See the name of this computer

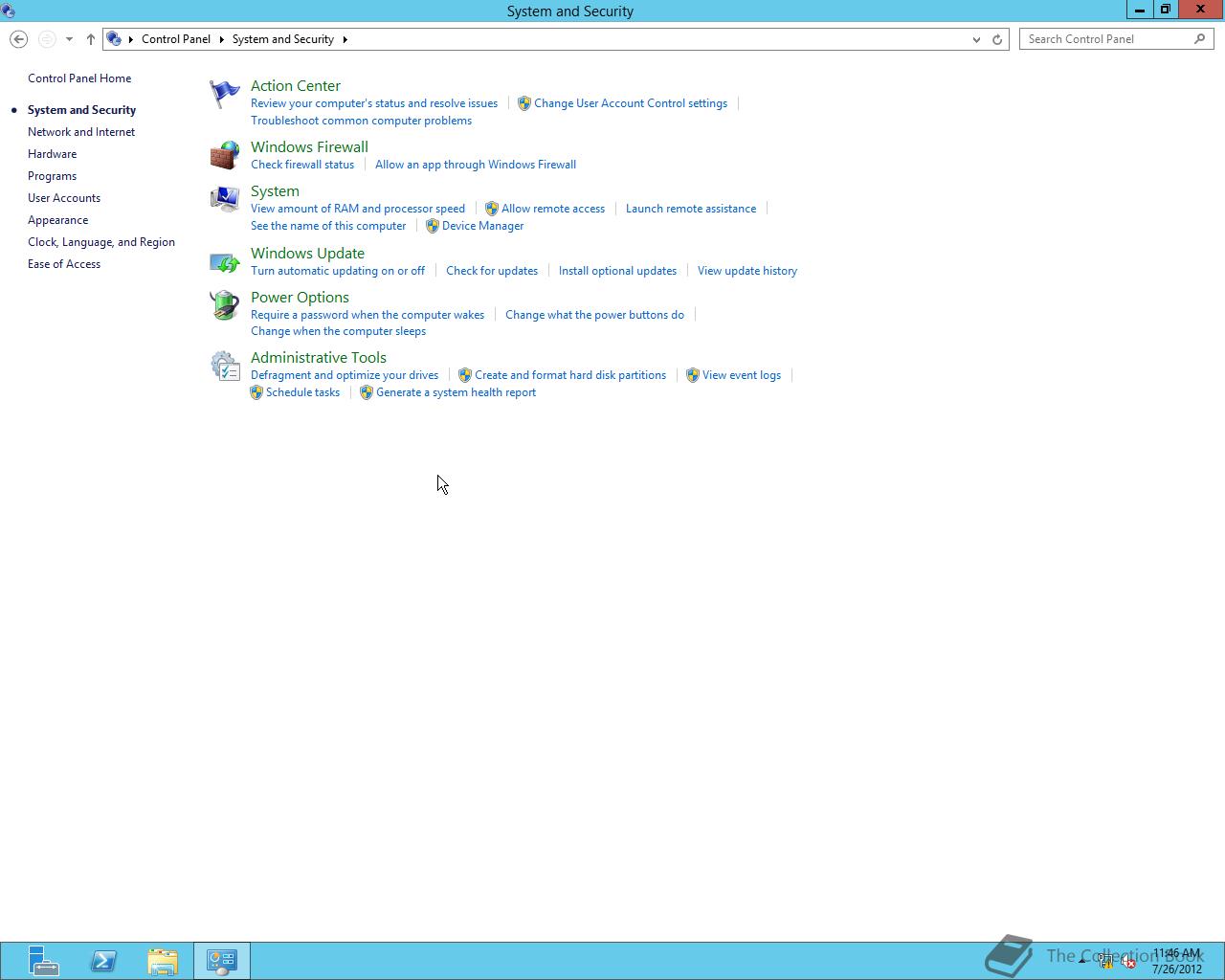pyautogui.click(x=328, y=226)
